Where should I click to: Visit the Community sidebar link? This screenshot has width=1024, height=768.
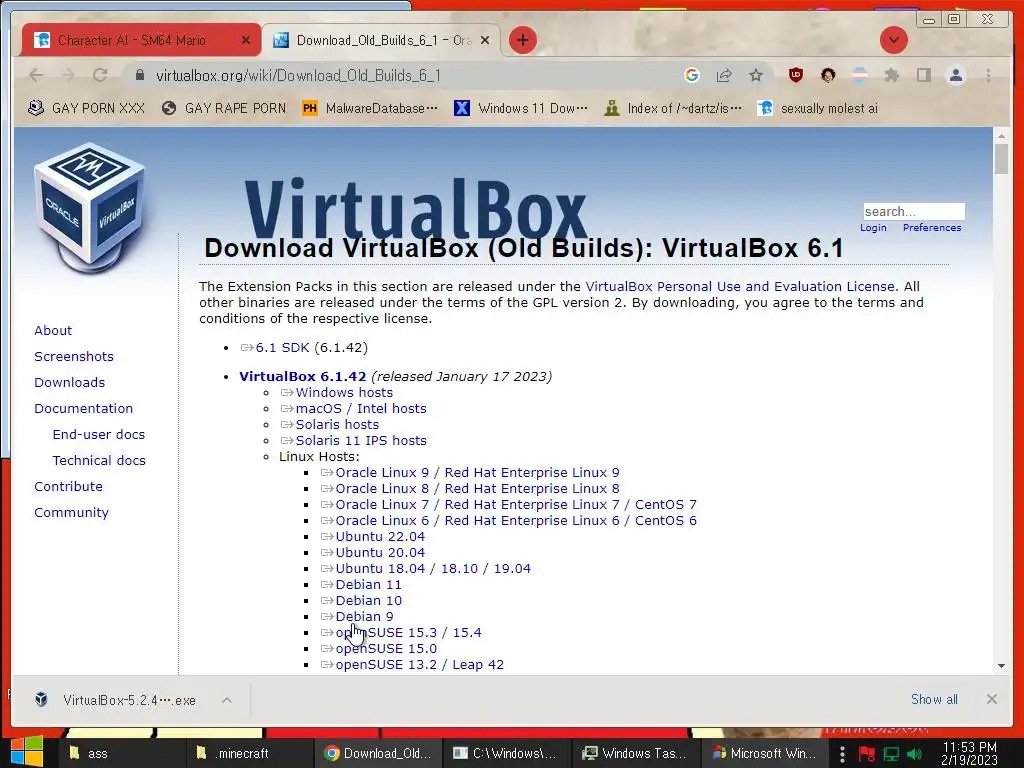pyautogui.click(x=71, y=513)
